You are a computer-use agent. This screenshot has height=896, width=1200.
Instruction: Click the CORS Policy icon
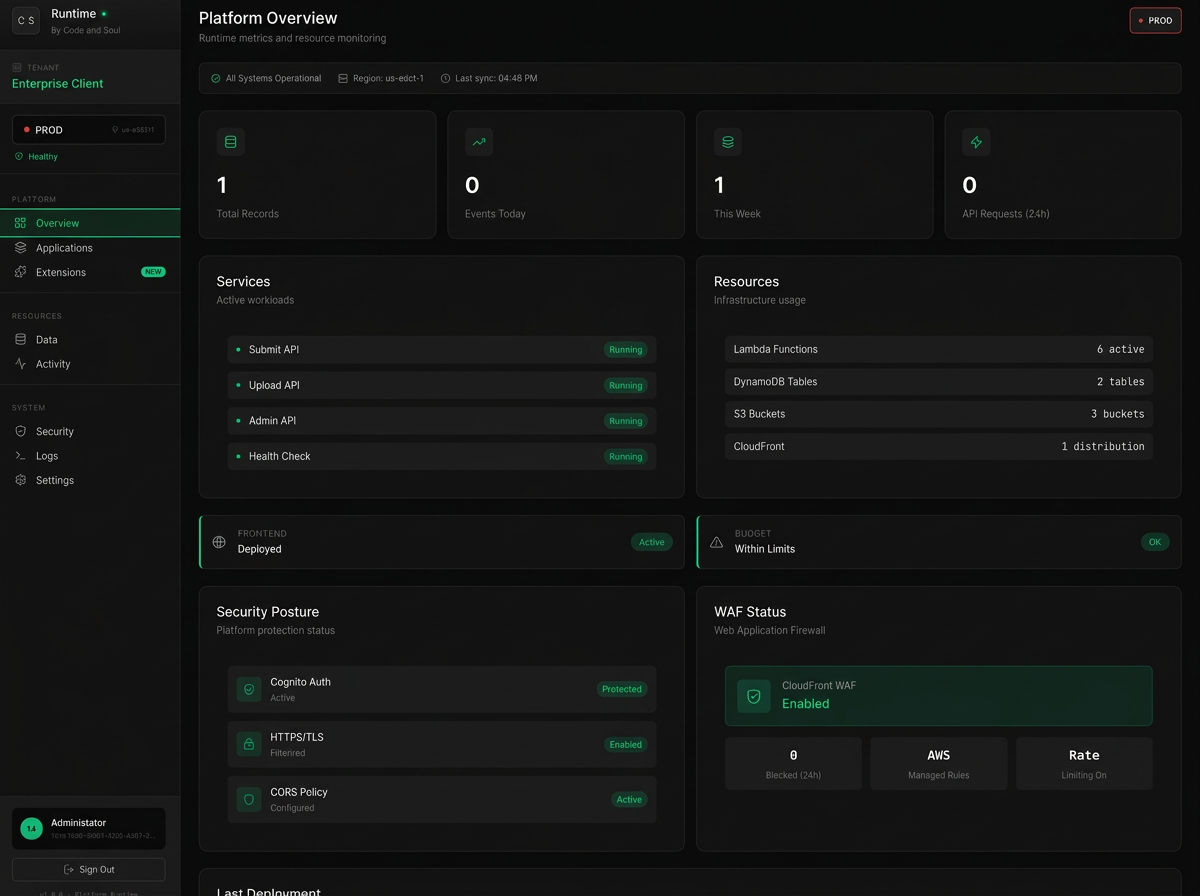pyautogui.click(x=248, y=799)
